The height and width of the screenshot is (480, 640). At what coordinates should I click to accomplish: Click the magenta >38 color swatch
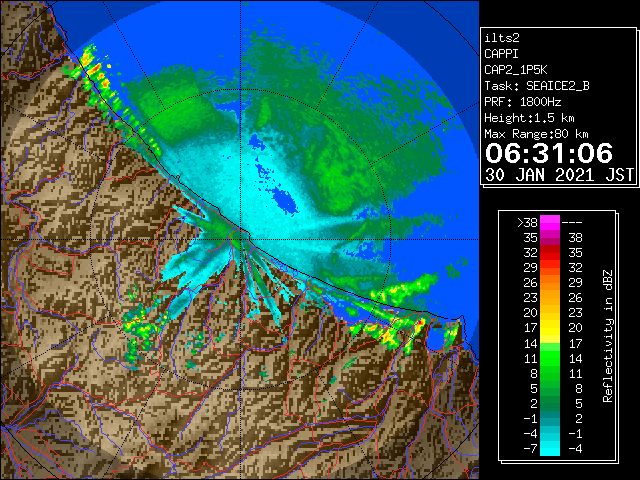point(550,223)
